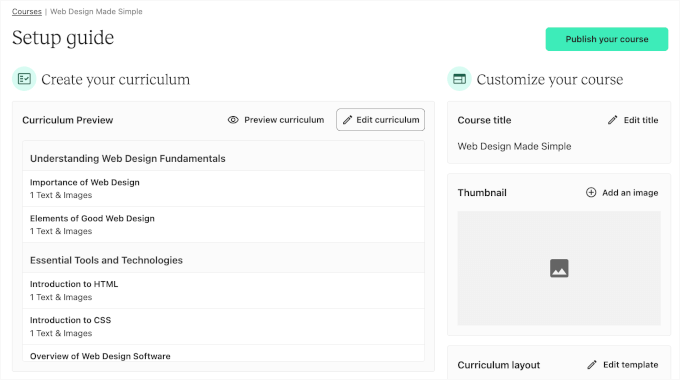
Task: Click the pencil icon beside Edit title
Action: [612, 120]
